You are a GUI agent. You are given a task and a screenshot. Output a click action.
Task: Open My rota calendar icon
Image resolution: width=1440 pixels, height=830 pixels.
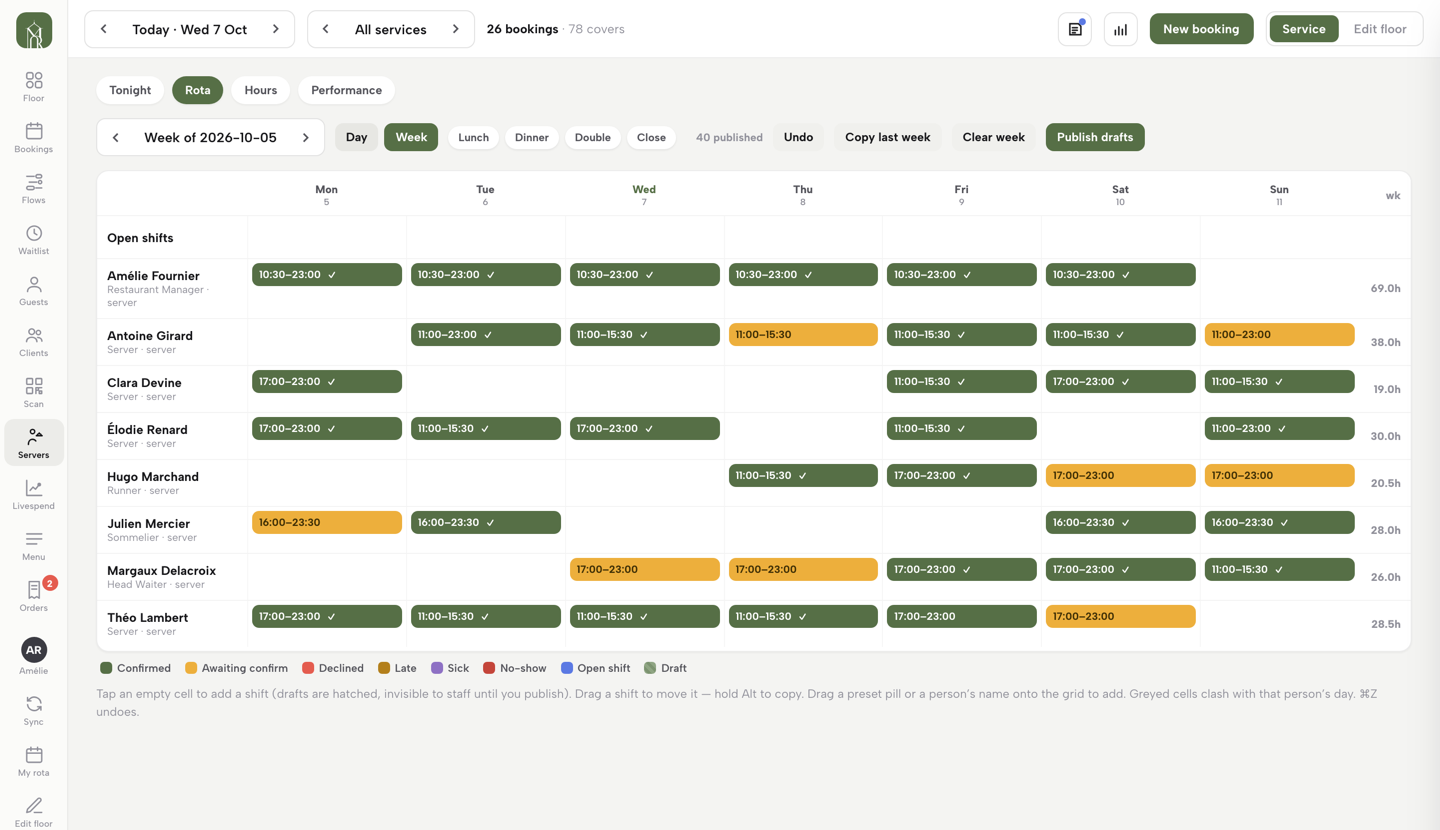(x=34, y=761)
